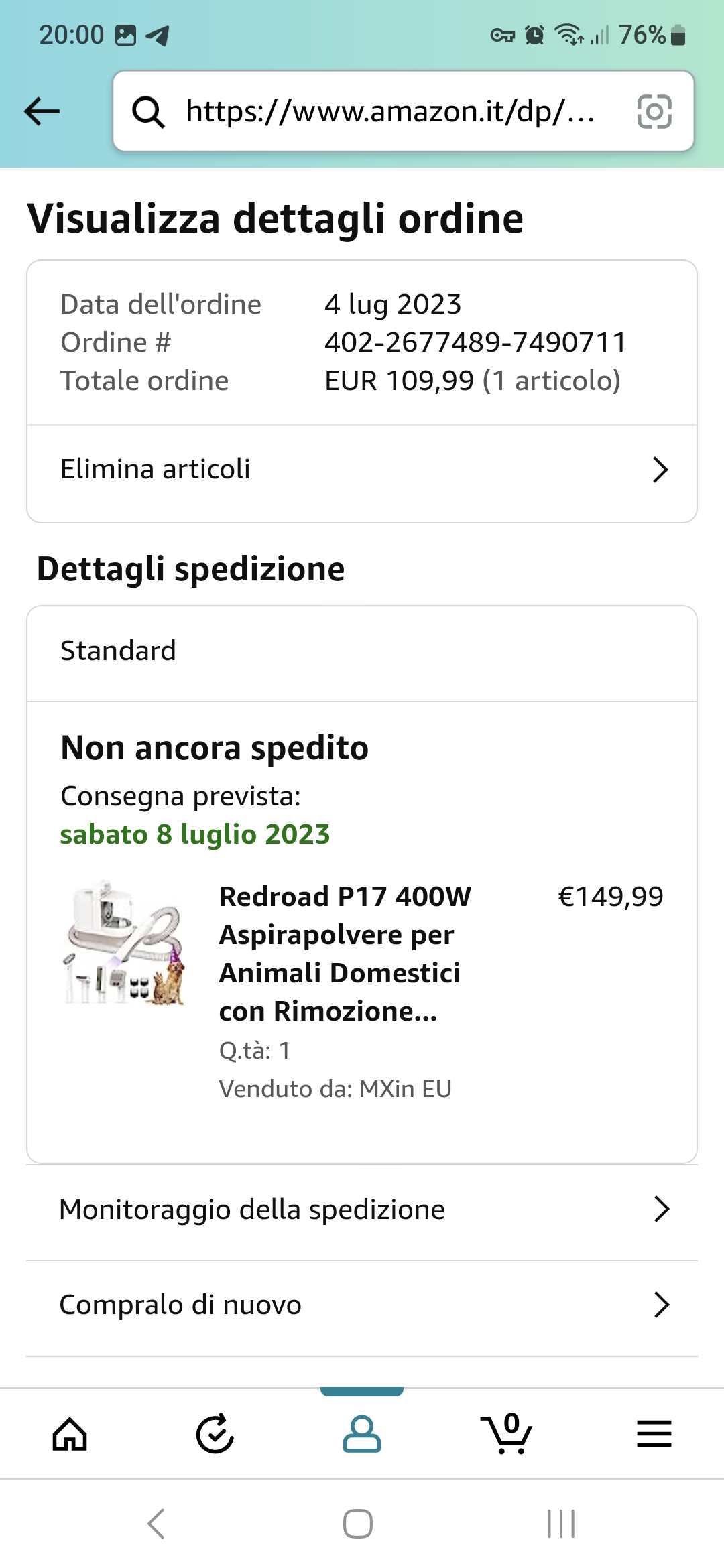This screenshot has height=1568, width=724.
Task: Tap the back arrow in header
Action: coord(42,111)
